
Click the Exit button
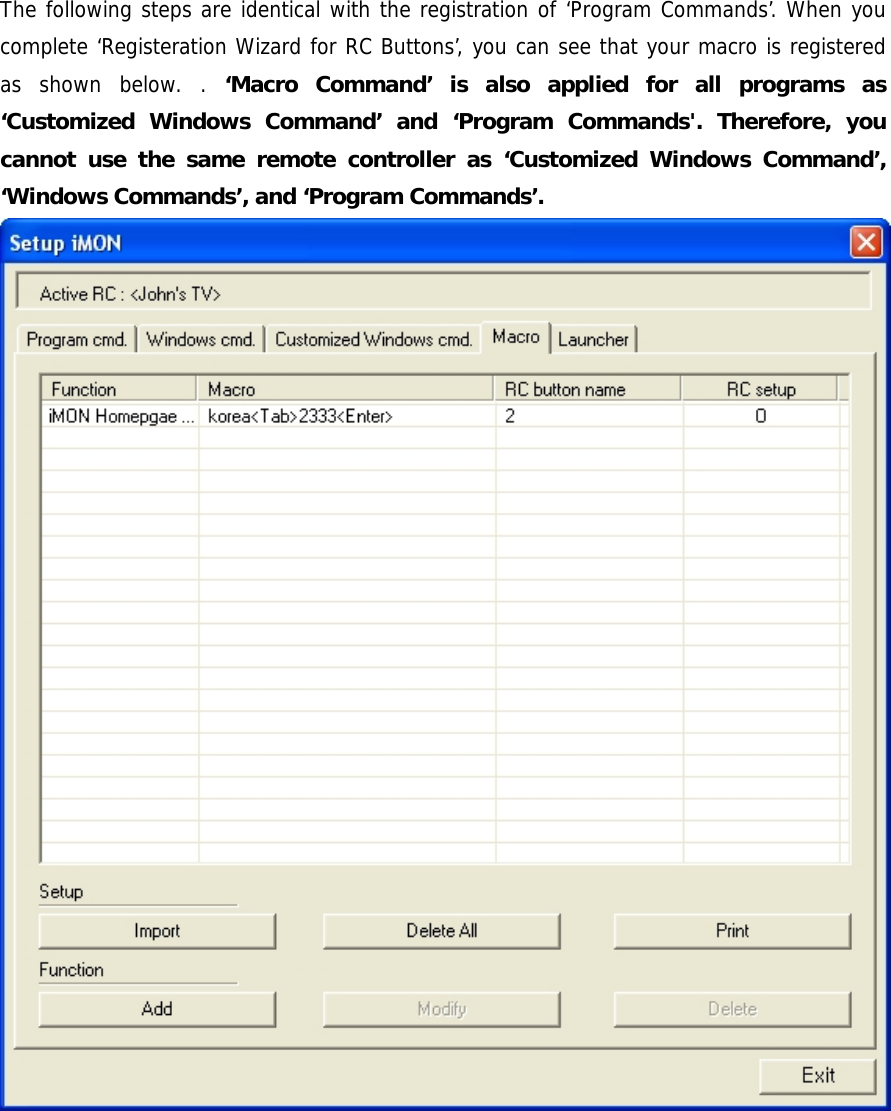click(x=818, y=1075)
